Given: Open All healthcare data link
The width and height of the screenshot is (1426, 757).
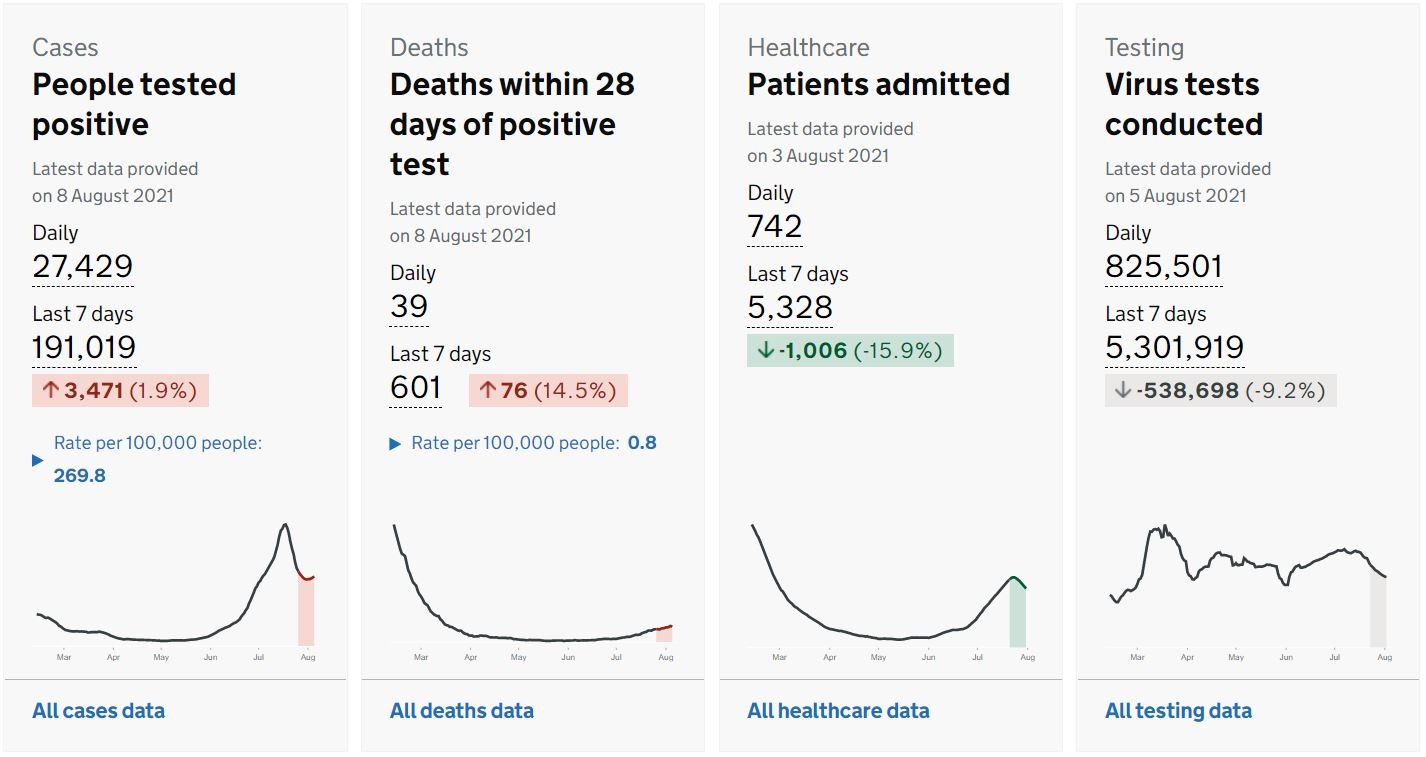Looking at the screenshot, I should pos(838,711).
